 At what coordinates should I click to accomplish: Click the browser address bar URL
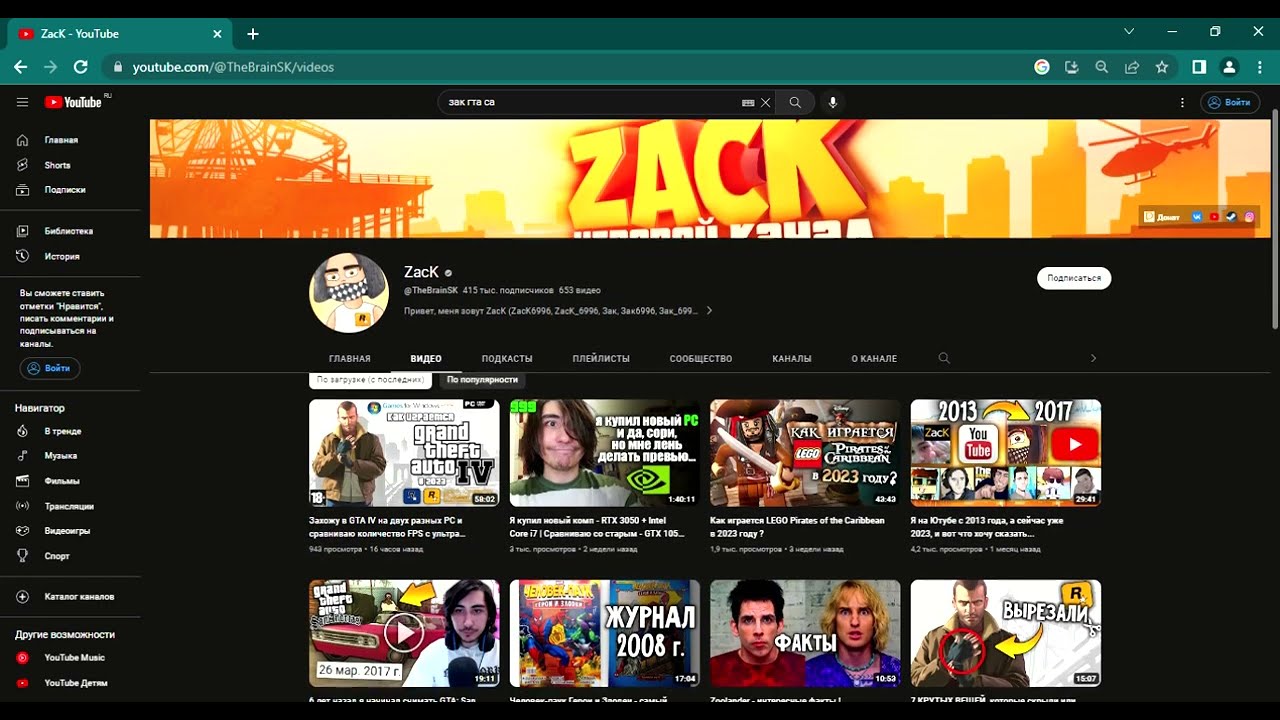(233, 67)
